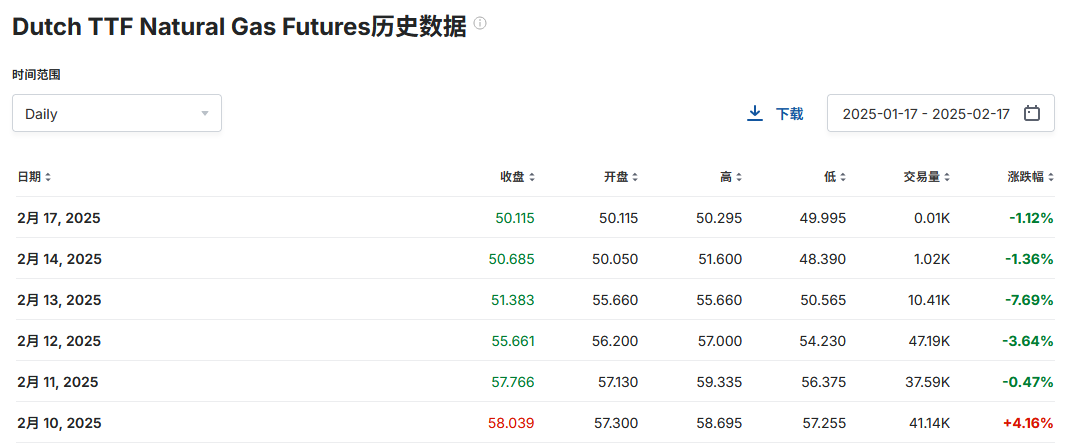Image resolution: width=1070 pixels, height=447 pixels.
Task: Click the info icon beside the page title
Action: point(481,24)
